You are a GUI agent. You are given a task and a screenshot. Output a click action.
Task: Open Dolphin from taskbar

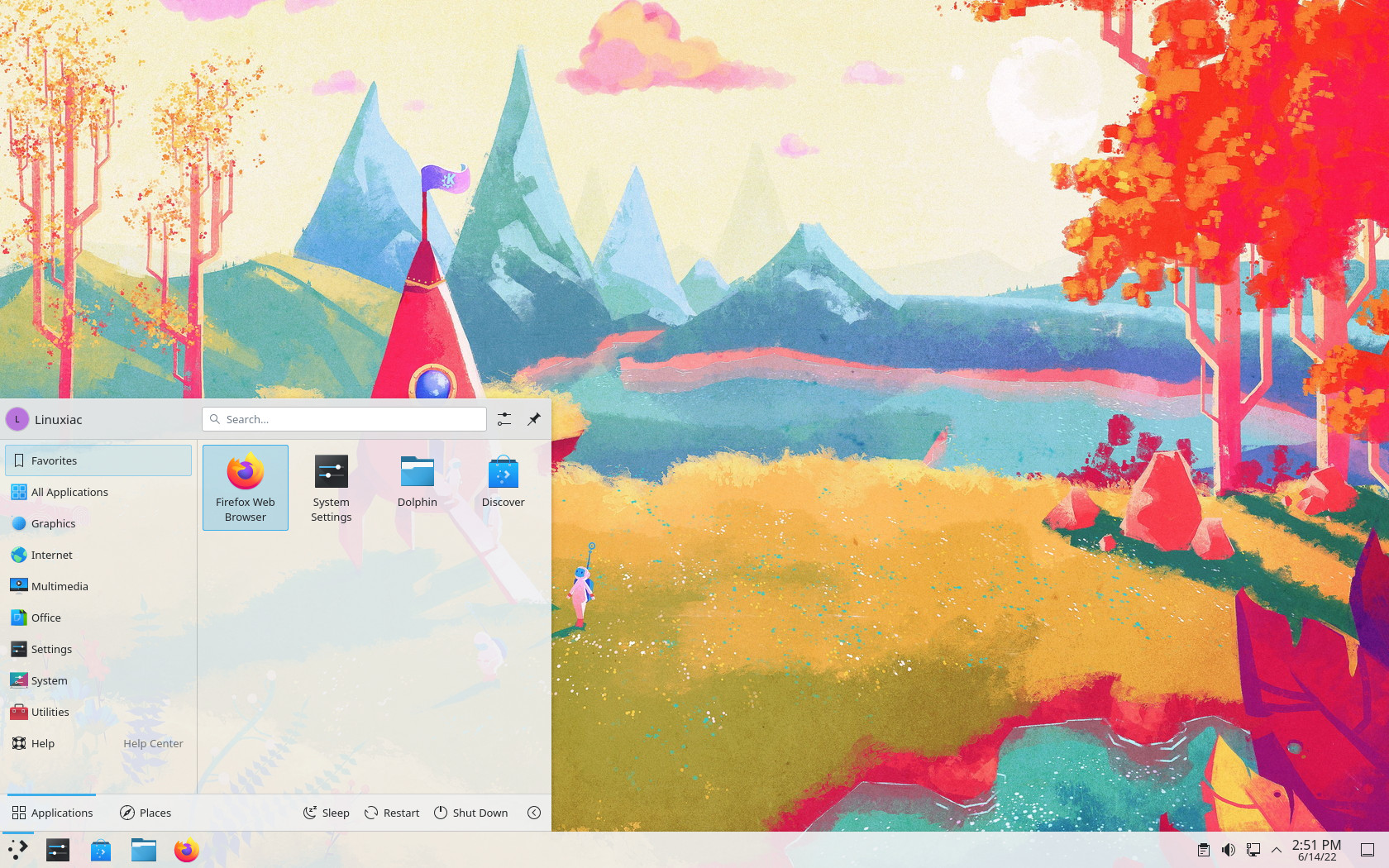[144, 850]
